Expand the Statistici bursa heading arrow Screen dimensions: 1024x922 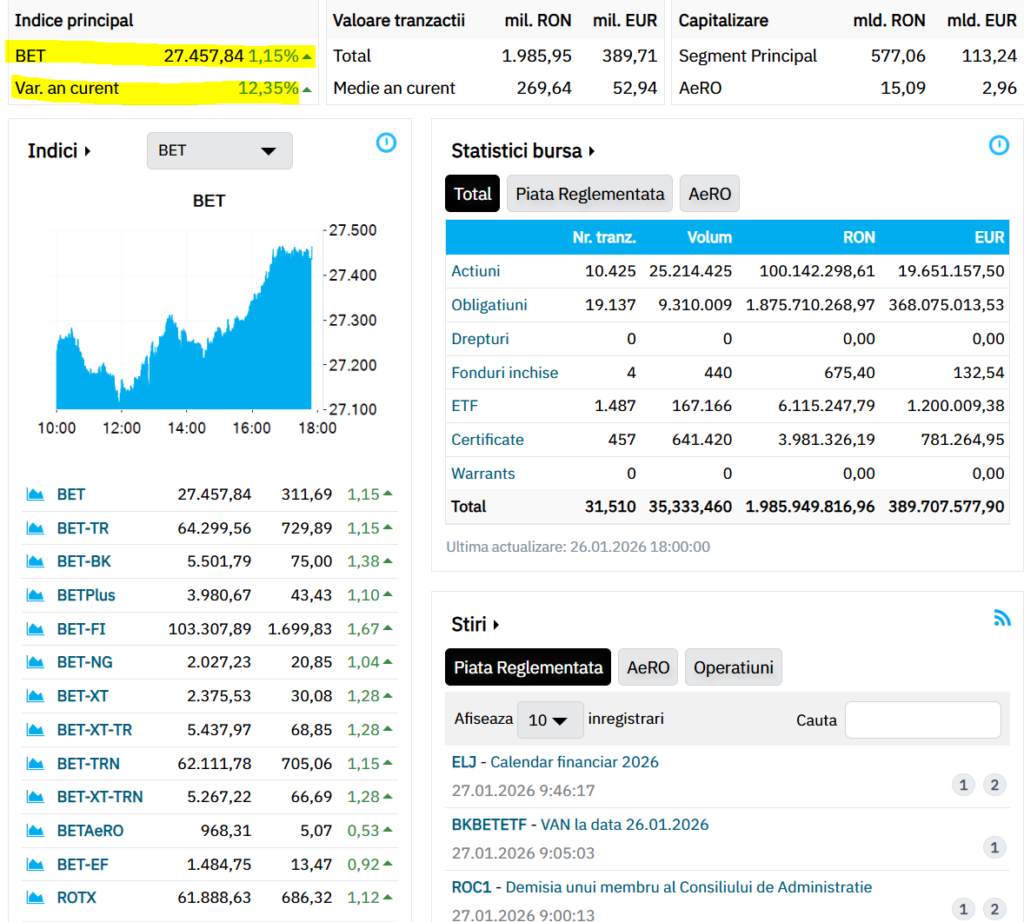[592, 152]
